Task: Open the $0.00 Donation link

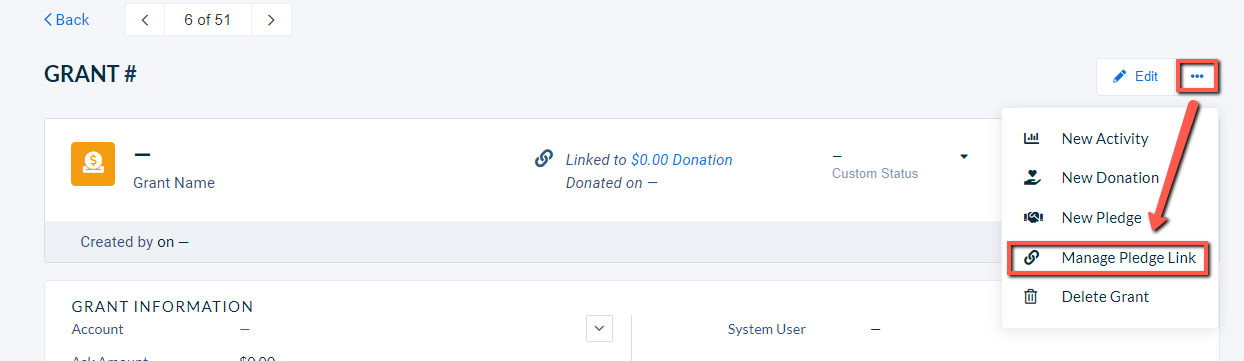Action: point(682,160)
